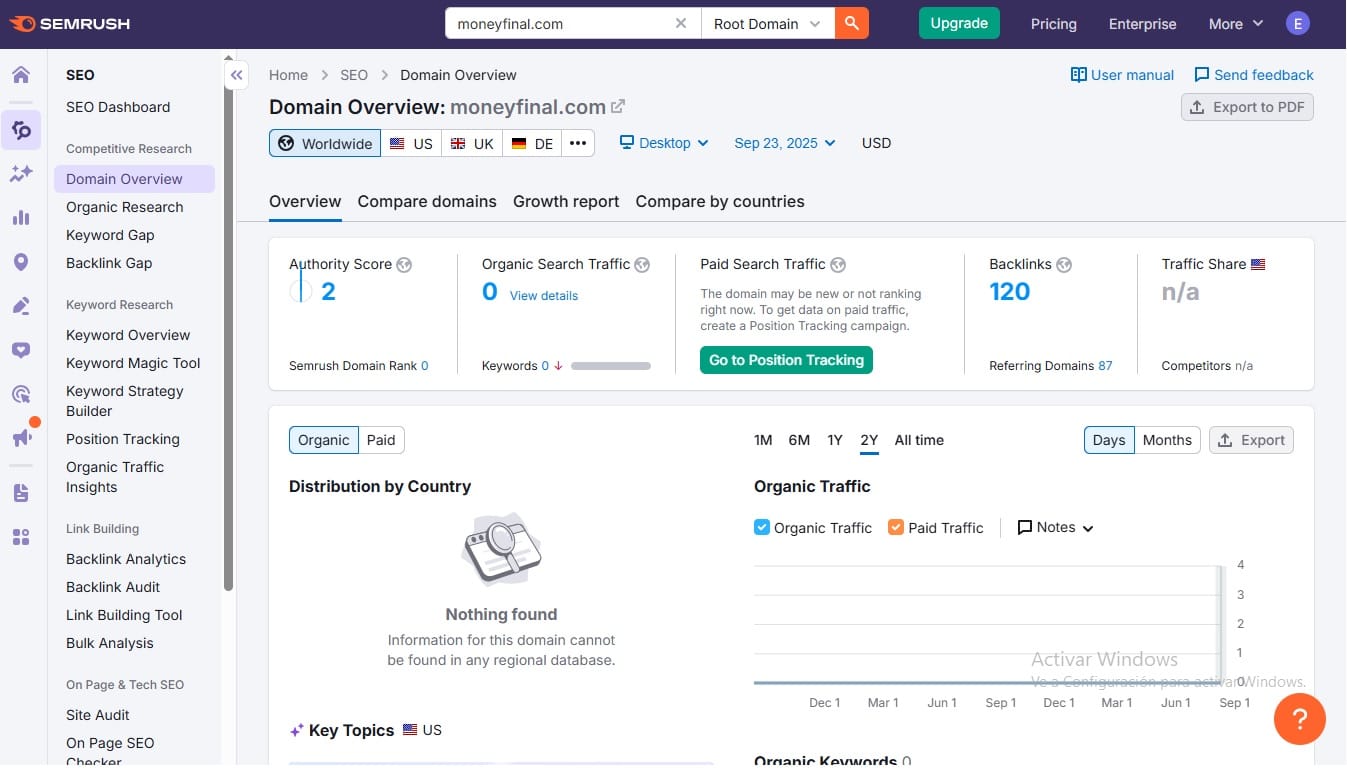Switch to the Compare domains tab
This screenshot has height=775, width=1347.
(427, 201)
